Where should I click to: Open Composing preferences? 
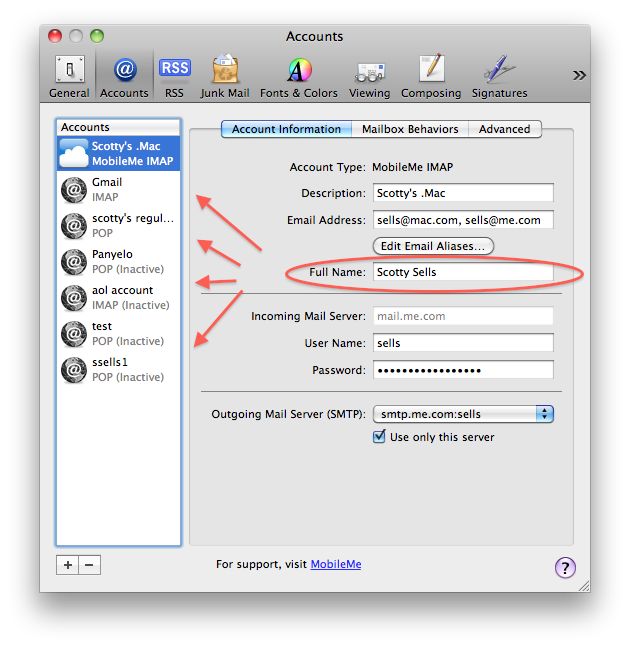click(431, 76)
